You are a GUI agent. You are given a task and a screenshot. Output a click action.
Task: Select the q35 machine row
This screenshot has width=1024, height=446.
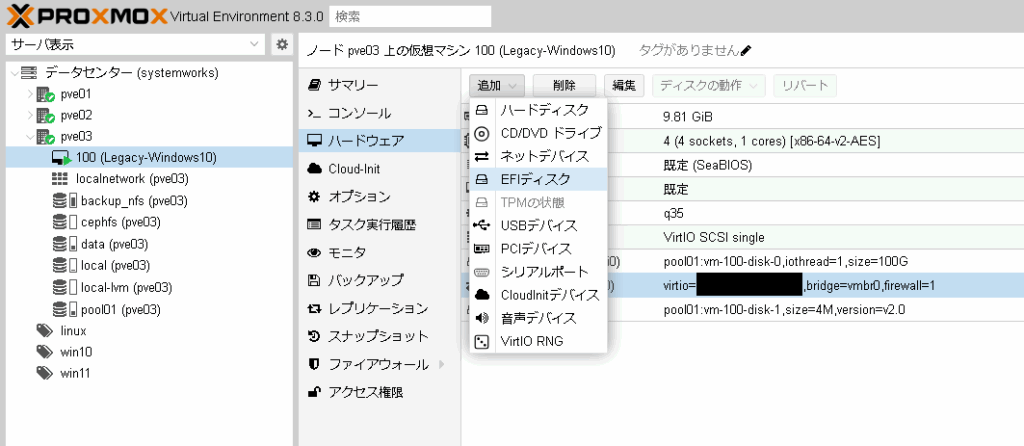click(x=743, y=213)
